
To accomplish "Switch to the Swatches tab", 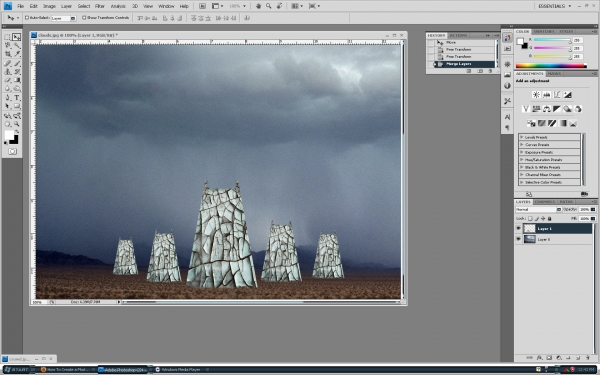I will [x=544, y=31].
